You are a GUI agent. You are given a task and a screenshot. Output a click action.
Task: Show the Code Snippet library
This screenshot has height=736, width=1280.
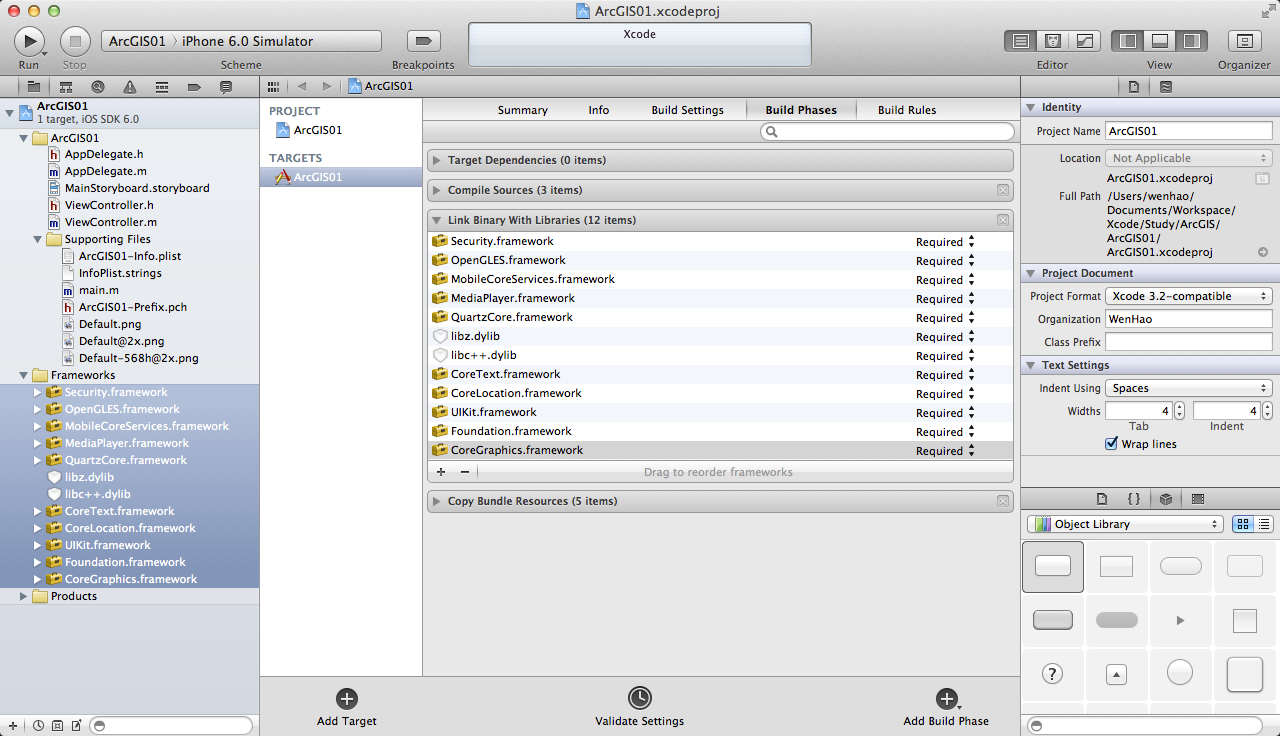(1134, 499)
